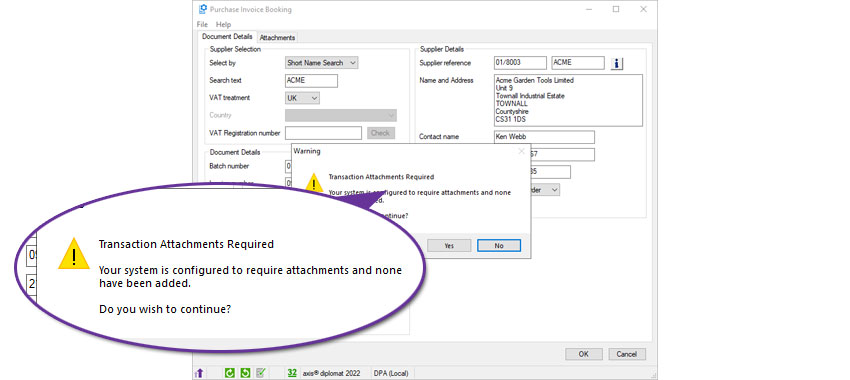
Task: Close the Warning dialog with X
Action: click(521, 151)
